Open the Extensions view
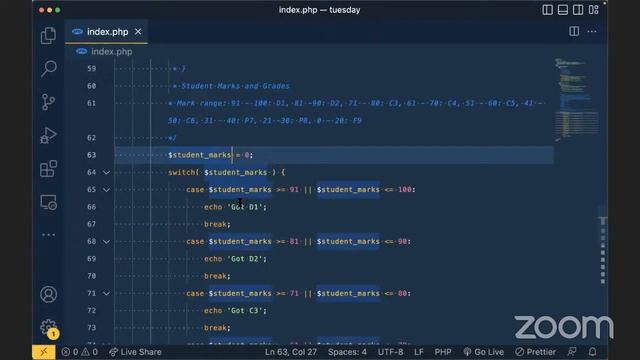 (48, 169)
